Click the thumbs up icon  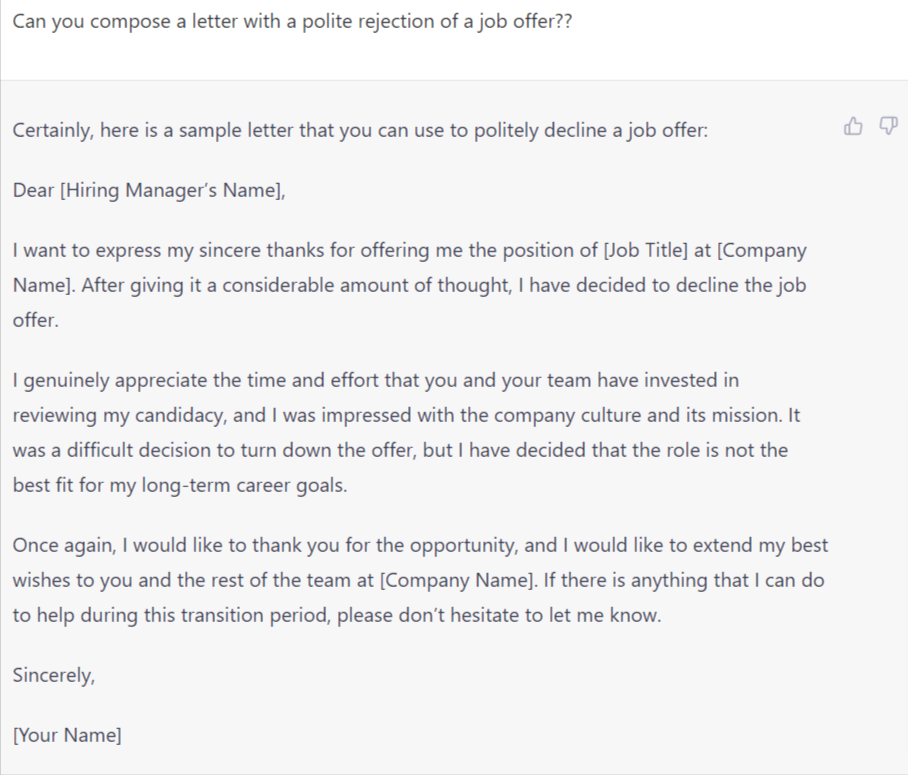(x=853, y=126)
